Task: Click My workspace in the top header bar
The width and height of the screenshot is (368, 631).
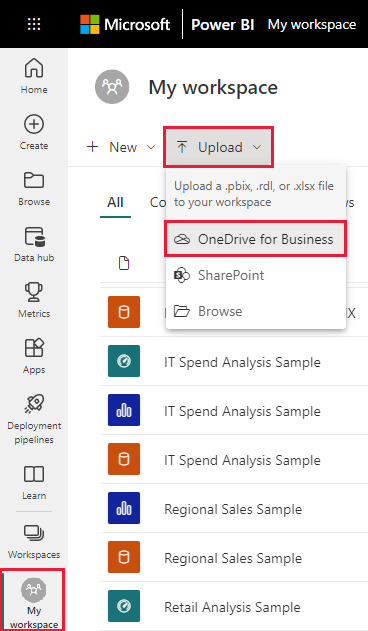Action: point(312,25)
